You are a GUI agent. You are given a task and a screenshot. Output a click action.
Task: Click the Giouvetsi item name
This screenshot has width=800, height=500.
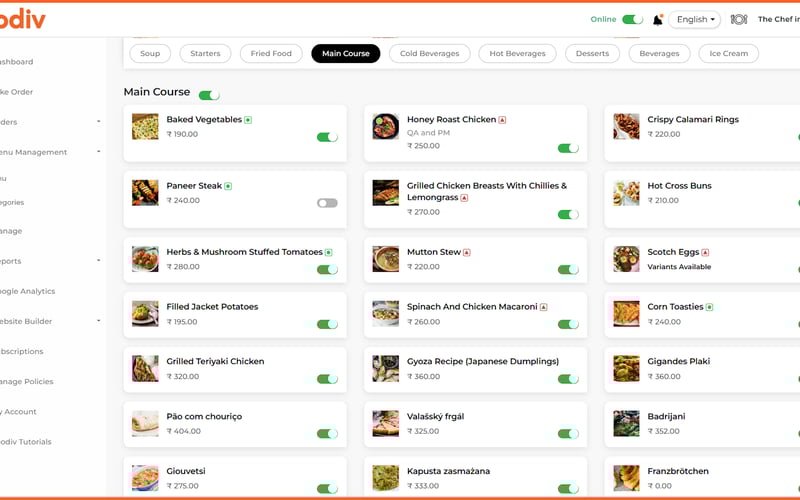186,471
